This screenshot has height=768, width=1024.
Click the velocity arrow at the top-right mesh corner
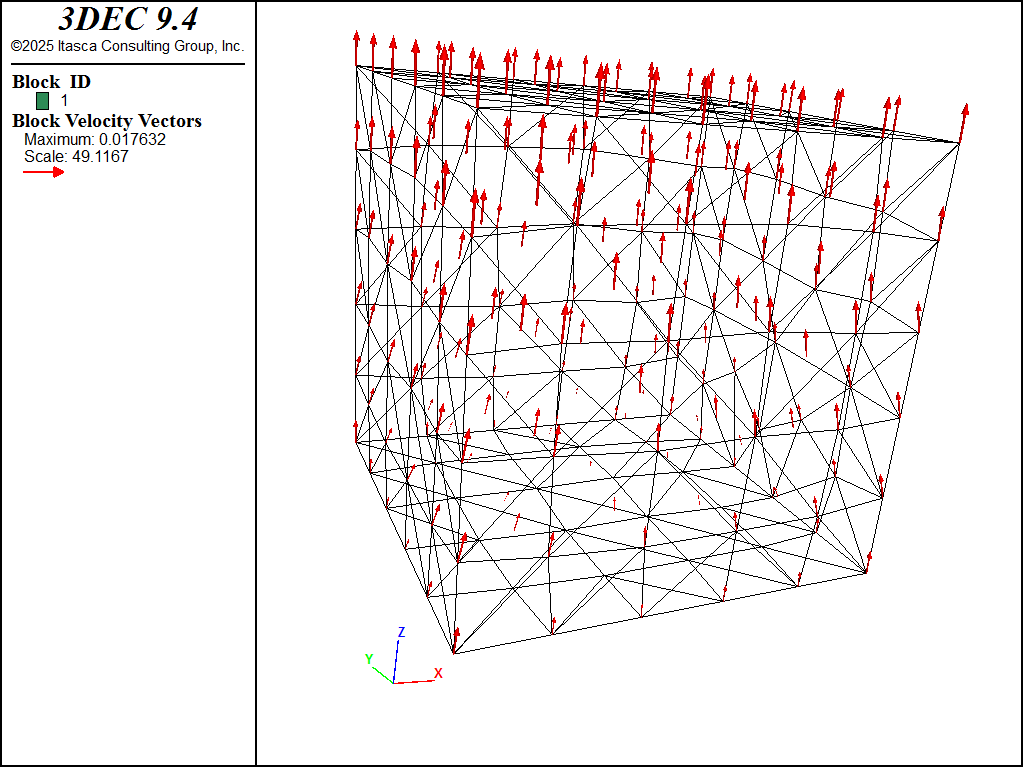[963, 122]
